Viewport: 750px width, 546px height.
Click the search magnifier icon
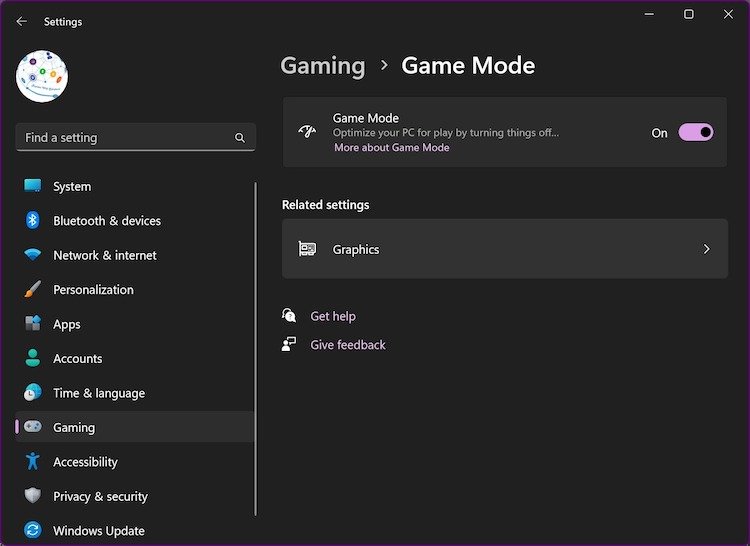[240, 138]
